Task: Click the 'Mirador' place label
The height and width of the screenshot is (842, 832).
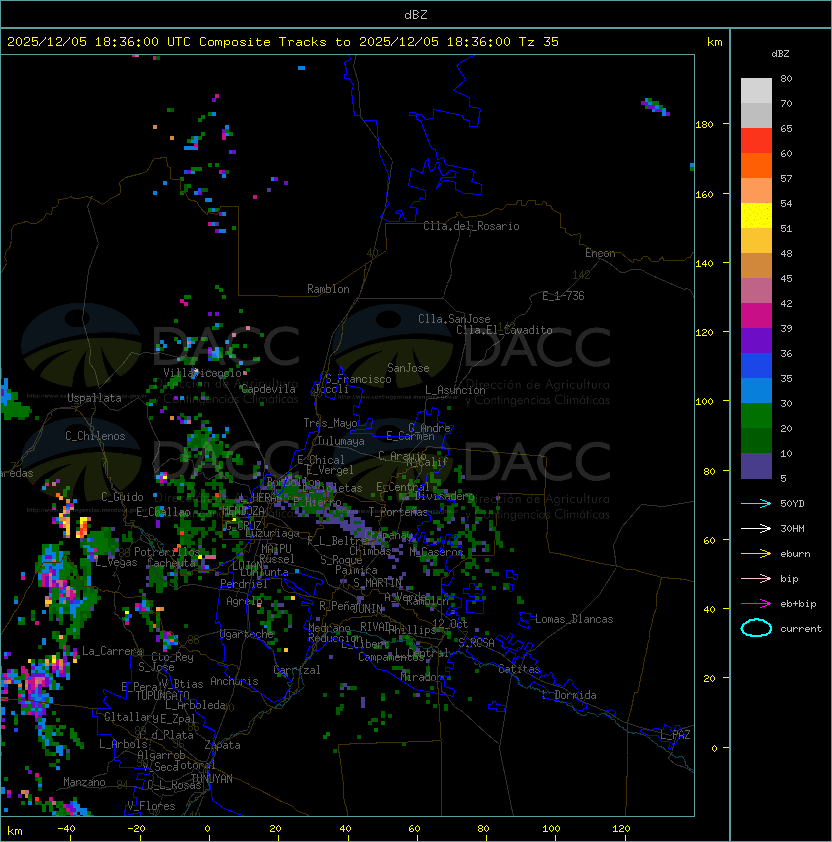Action: (422, 678)
